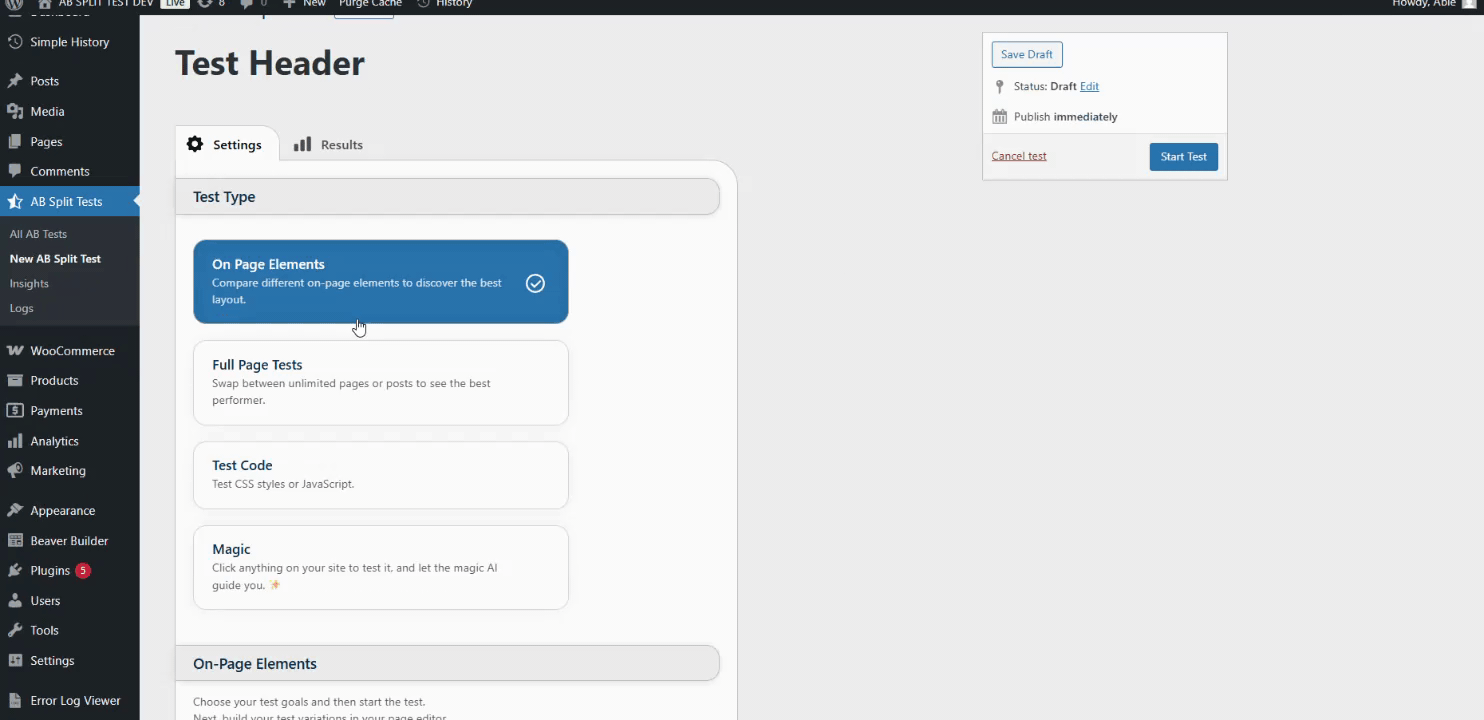This screenshot has width=1484, height=720.
Task: Click the Analytics bar-chart icon in sidebar
Action: pos(15,440)
